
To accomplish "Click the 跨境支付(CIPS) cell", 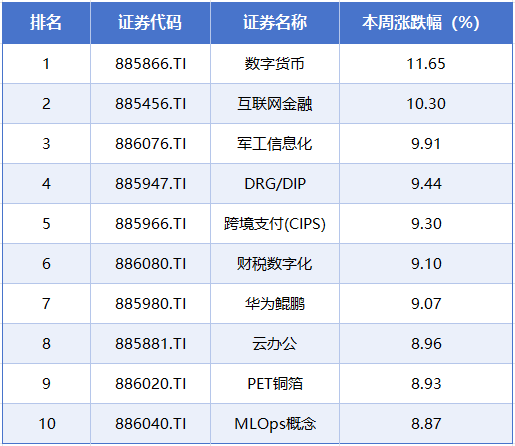I will (275, 224).
